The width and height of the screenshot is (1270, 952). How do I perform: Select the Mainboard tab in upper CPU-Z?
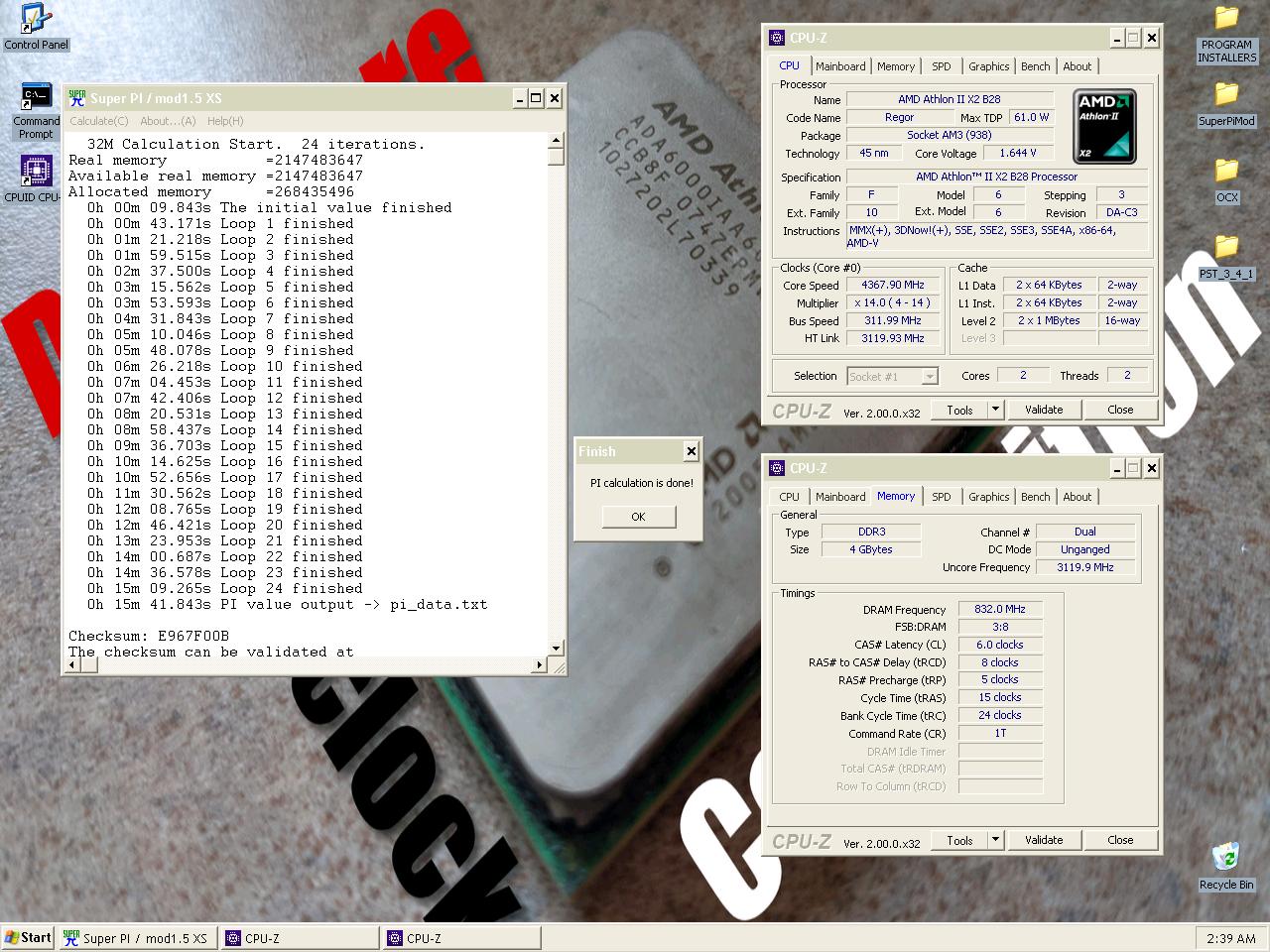pyautogui.click(x=840, y=66)
